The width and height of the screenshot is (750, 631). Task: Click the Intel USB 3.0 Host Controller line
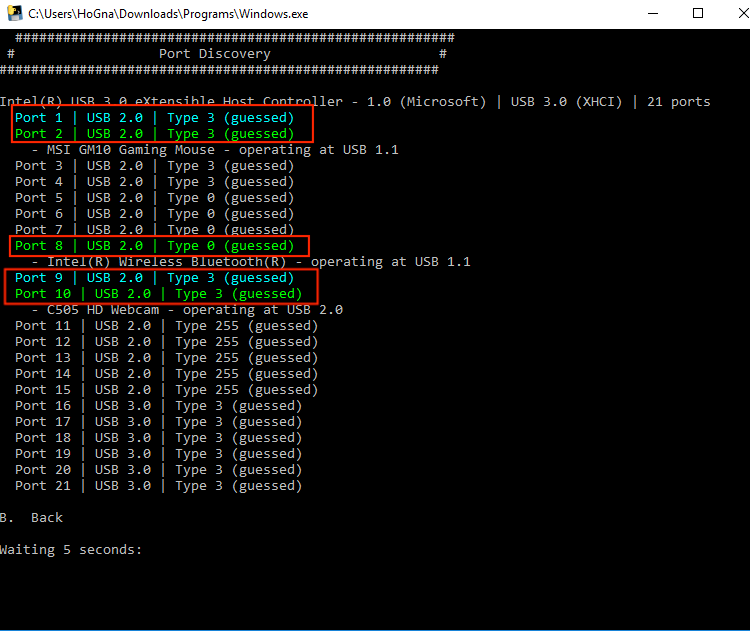click(x=355, y=102)
